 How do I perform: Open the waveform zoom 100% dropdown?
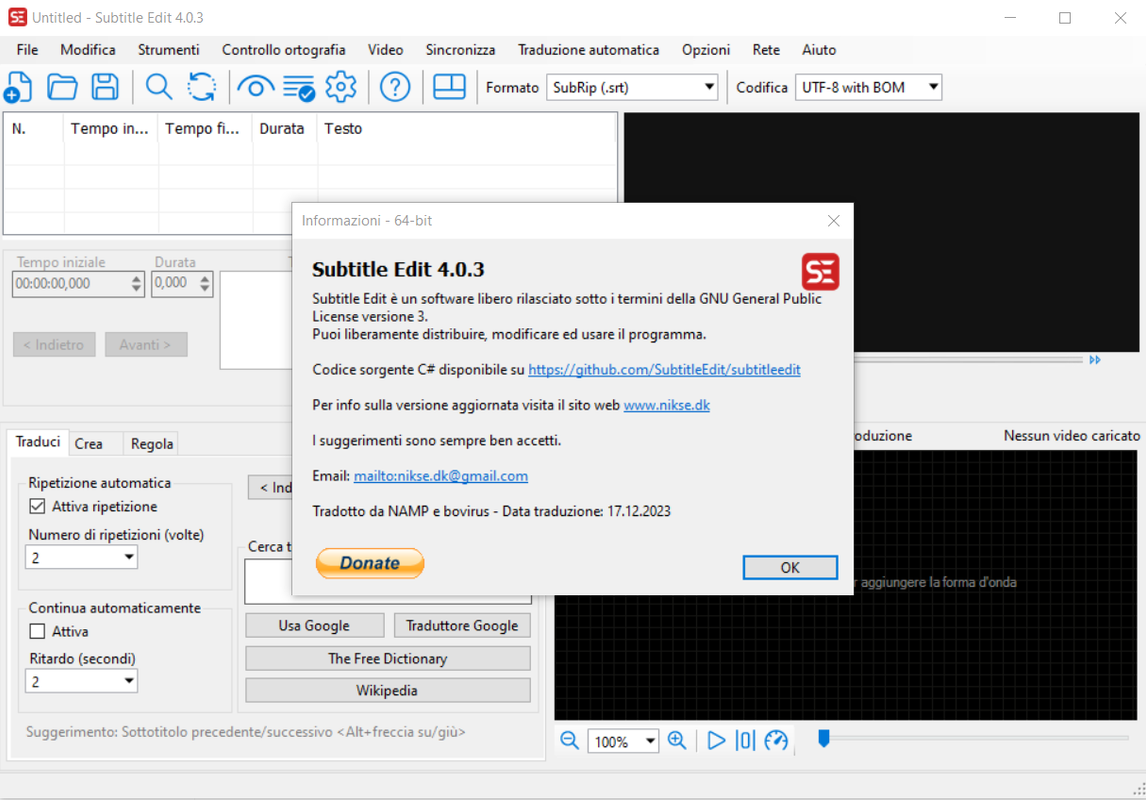(x=623, y=742)
